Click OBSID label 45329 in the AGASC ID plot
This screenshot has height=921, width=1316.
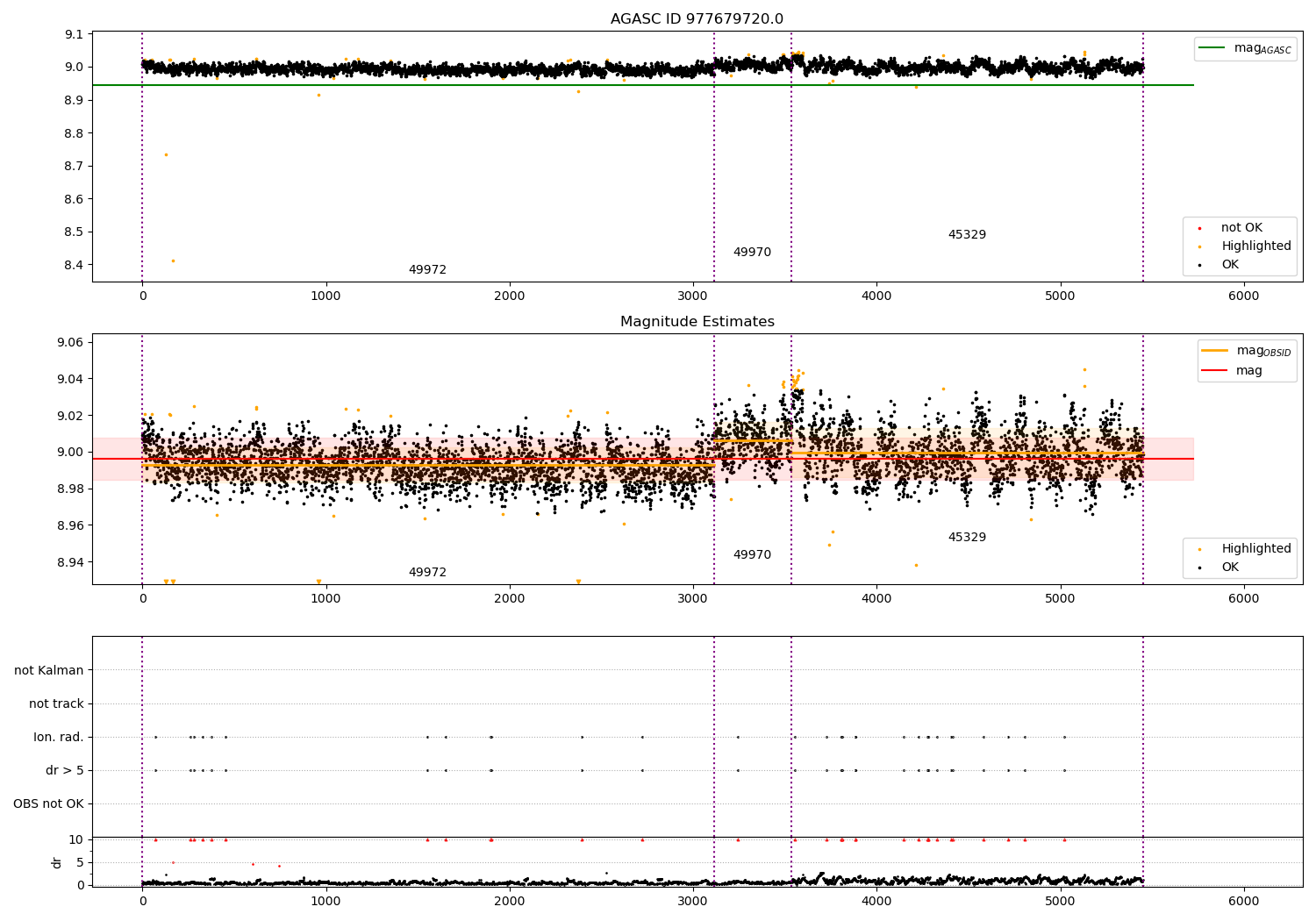point(967,235)
